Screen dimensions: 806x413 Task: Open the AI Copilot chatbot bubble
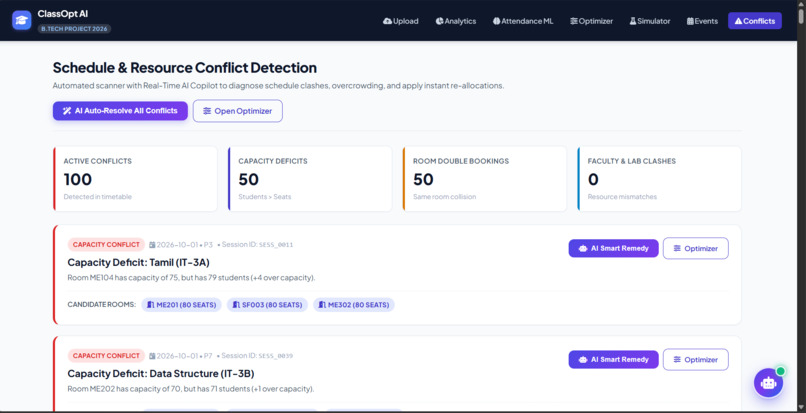(768, 383)
